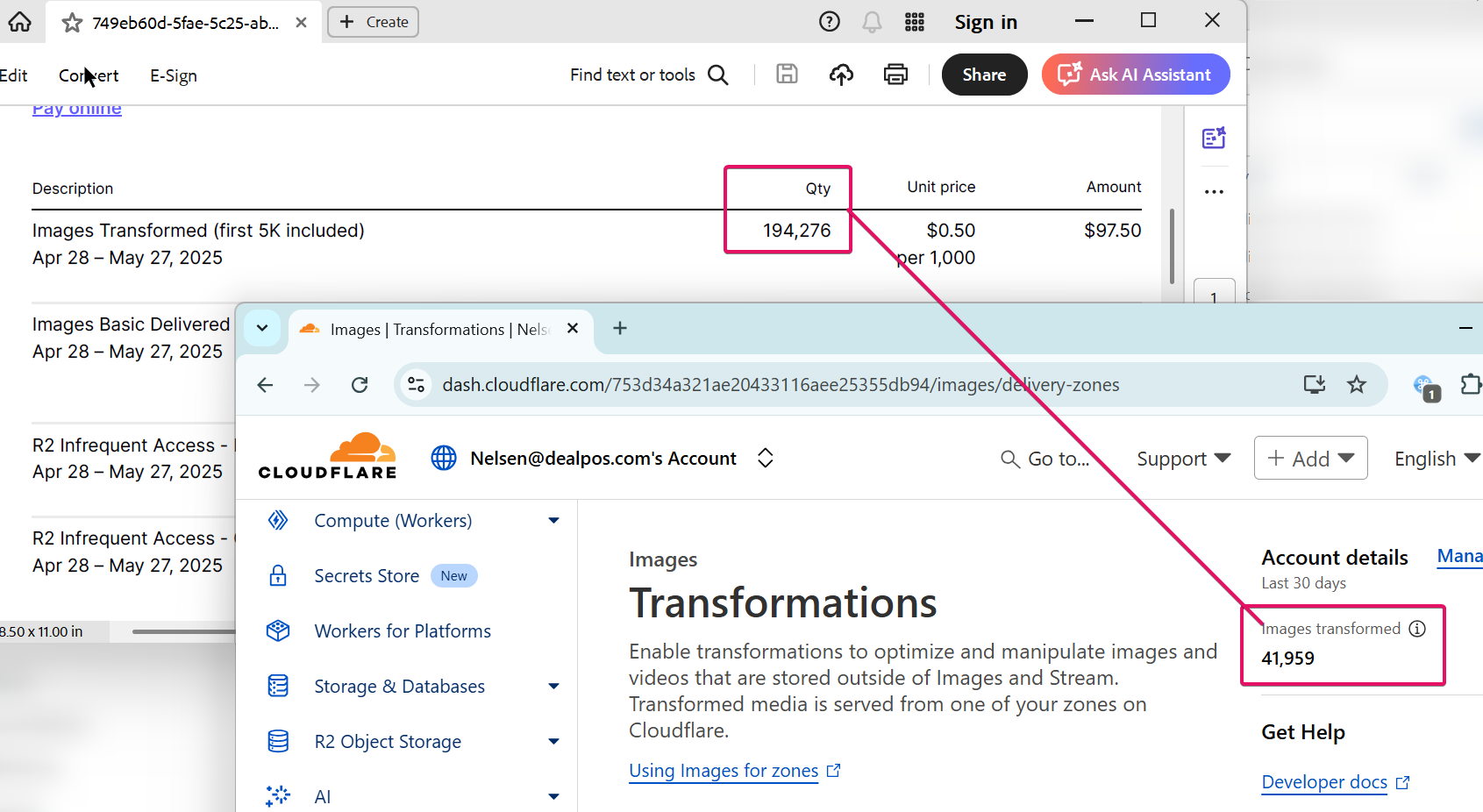The image size is (1483, 812).
Task: Open Chrome extensions puzzle icon
Action: point(1471,384)
